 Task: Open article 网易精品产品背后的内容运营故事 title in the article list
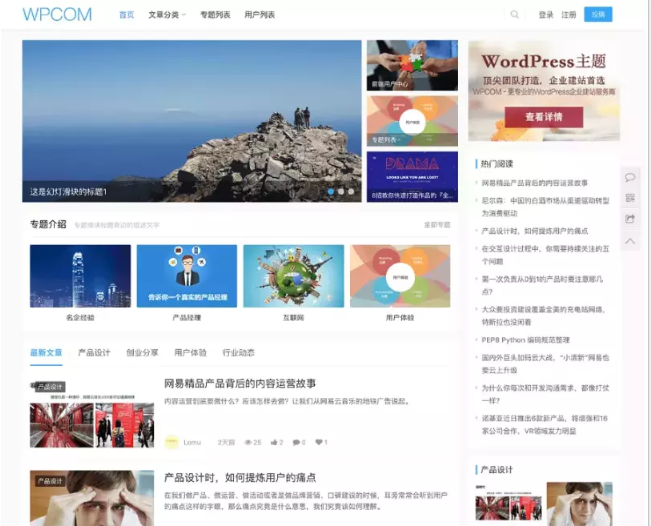(240, 383)
